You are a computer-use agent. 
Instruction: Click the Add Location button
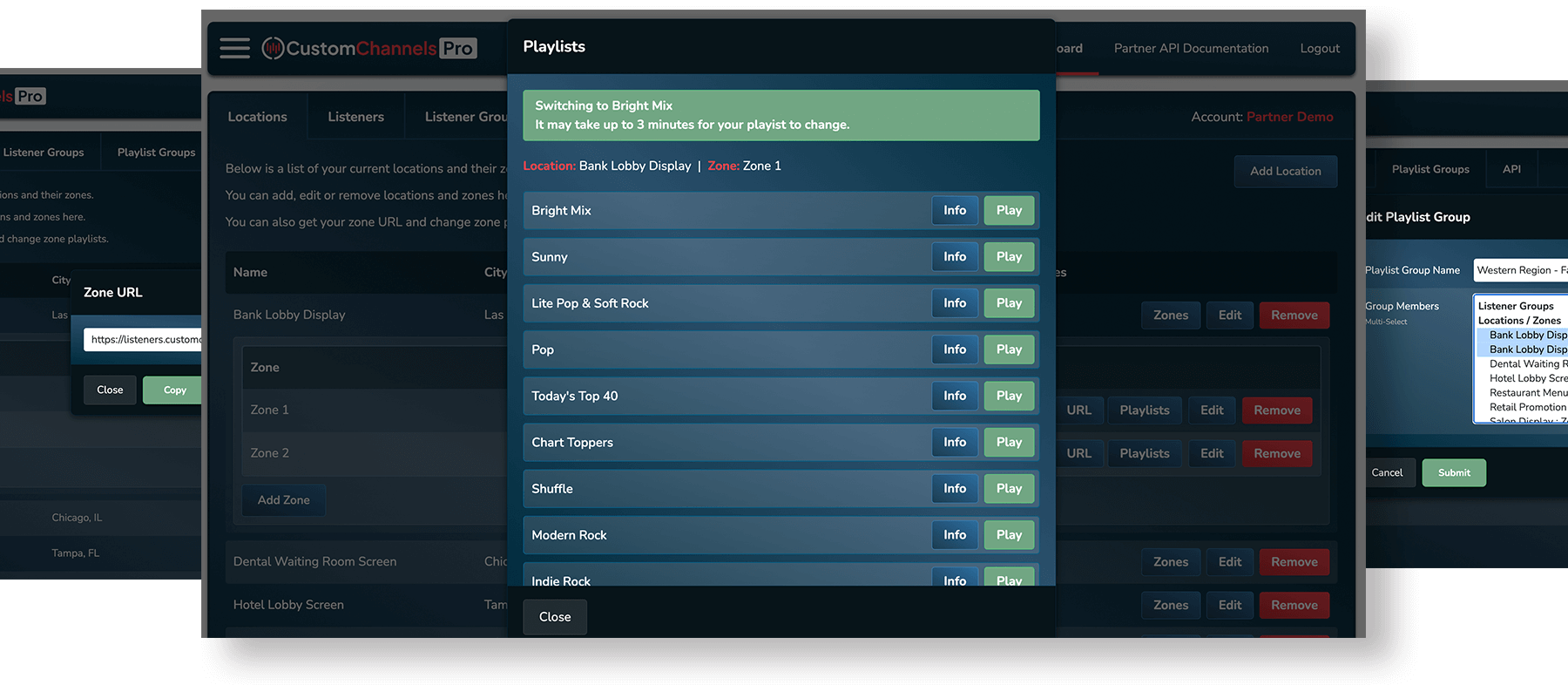[x=1285, y=172]
